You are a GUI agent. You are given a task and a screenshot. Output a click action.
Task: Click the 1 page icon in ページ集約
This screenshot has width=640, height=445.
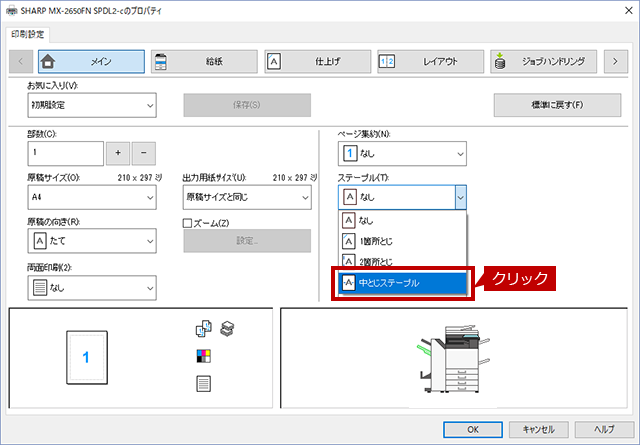pos(350,154)
